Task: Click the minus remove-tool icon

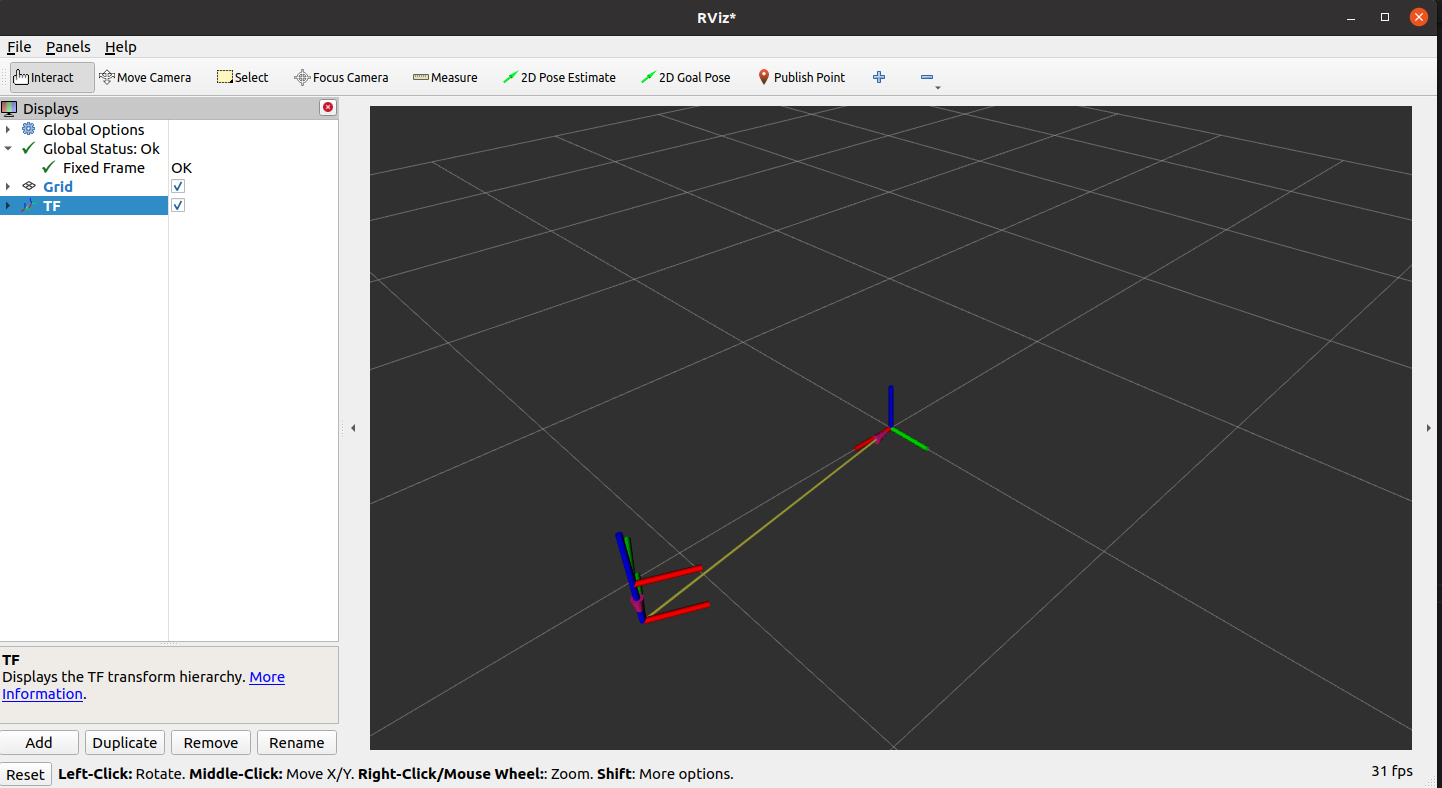Action: click(927, 77)
